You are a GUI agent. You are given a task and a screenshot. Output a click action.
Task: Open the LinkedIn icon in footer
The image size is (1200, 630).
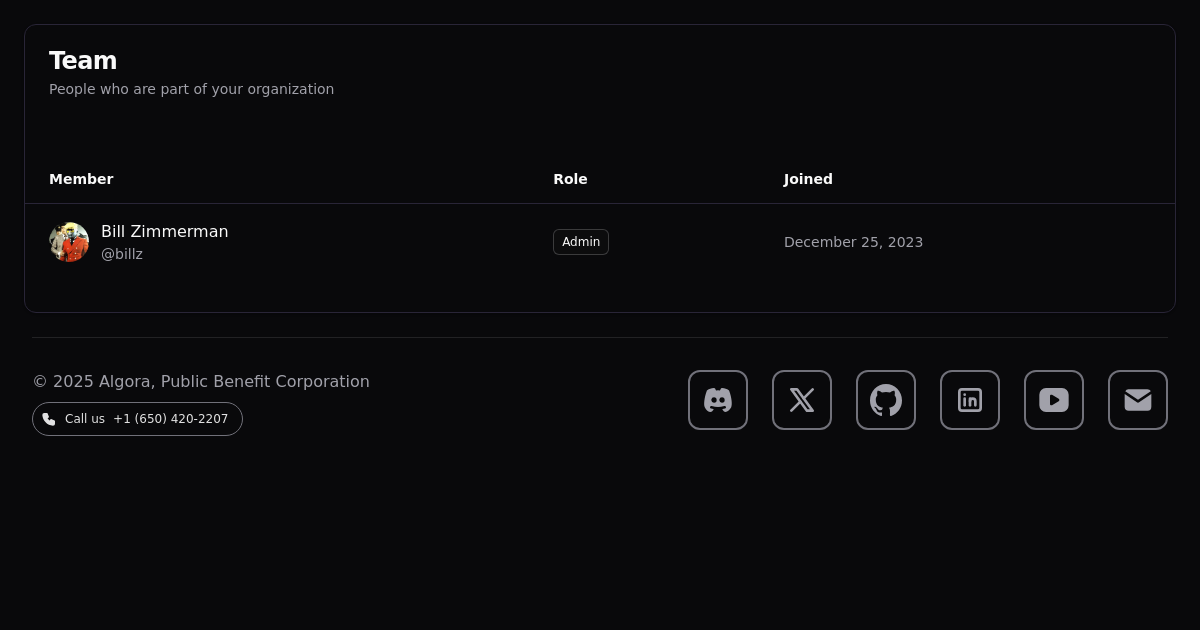coord(970,400)
